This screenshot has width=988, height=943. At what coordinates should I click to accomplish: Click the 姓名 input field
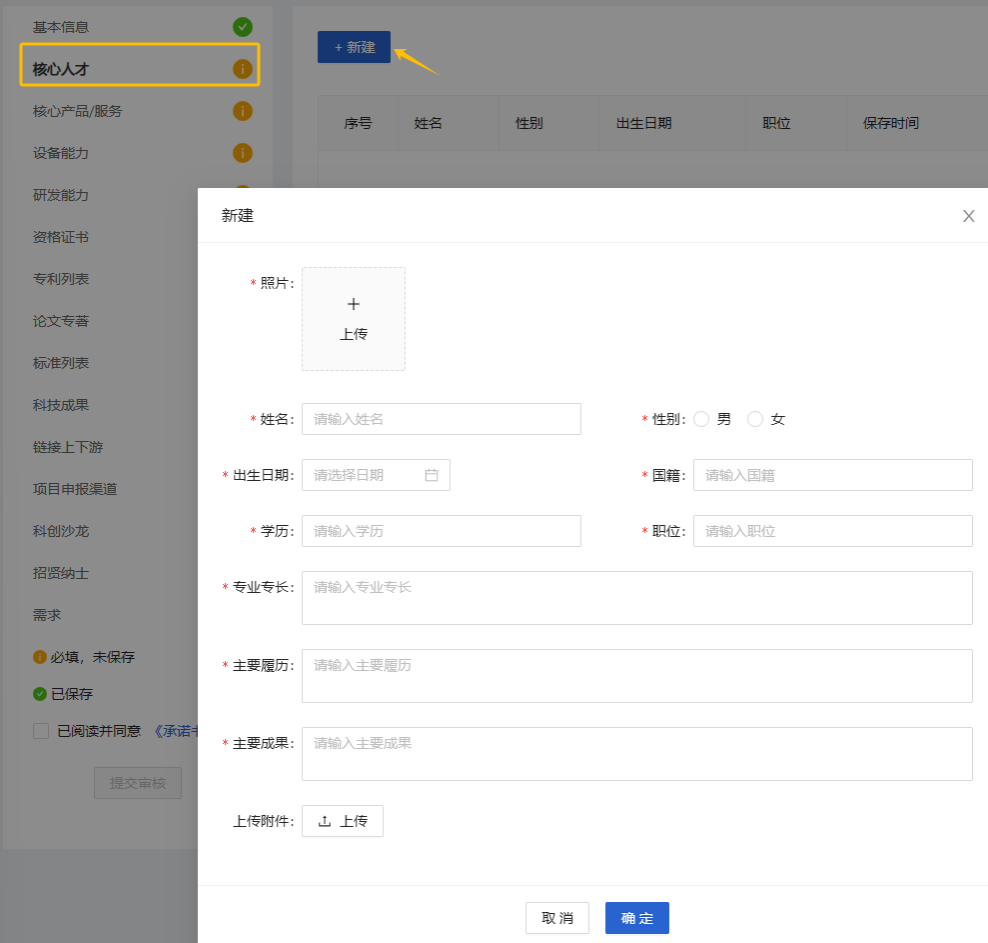click(x=441, y=419)
